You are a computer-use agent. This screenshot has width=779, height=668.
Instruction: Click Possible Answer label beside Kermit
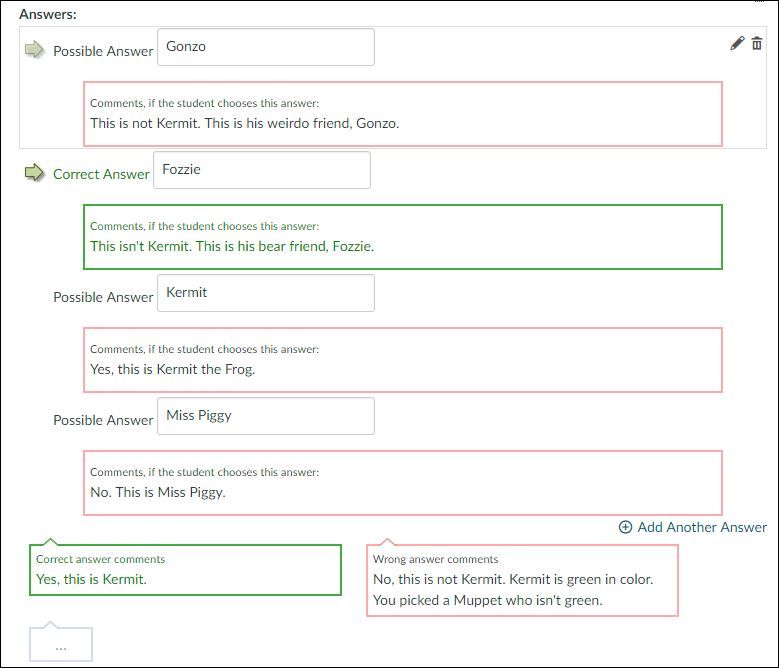click(103, 297)
